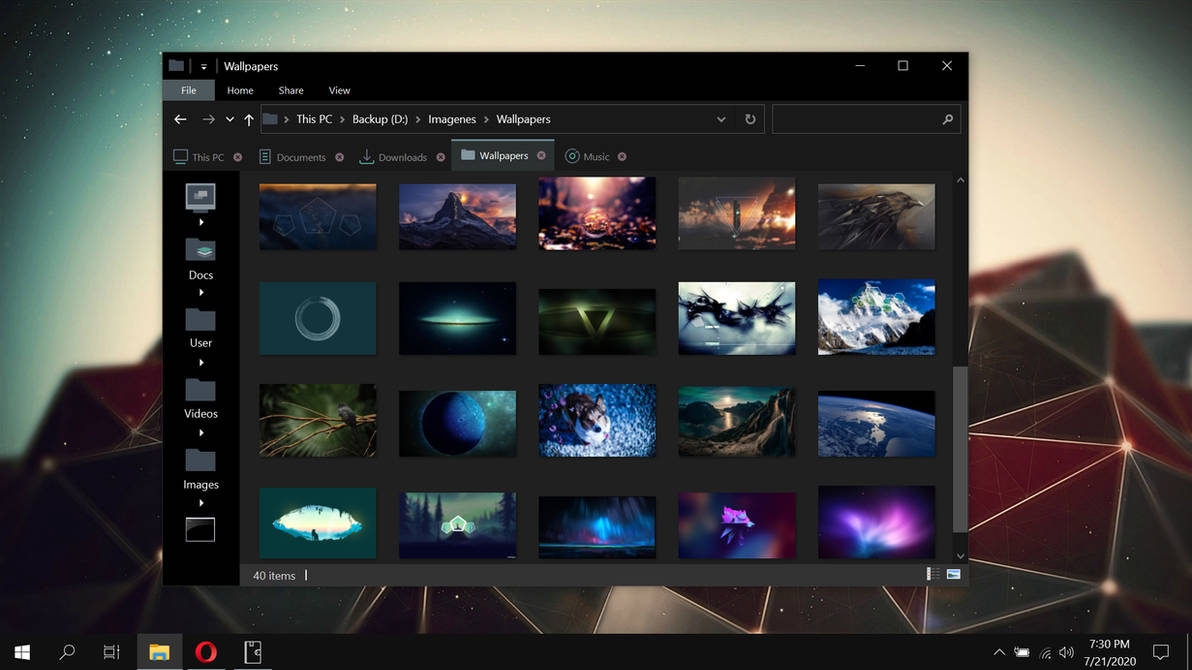Expand the address bar history dropdown
This screenshot has width=1192, height=670.
[721, 119]
